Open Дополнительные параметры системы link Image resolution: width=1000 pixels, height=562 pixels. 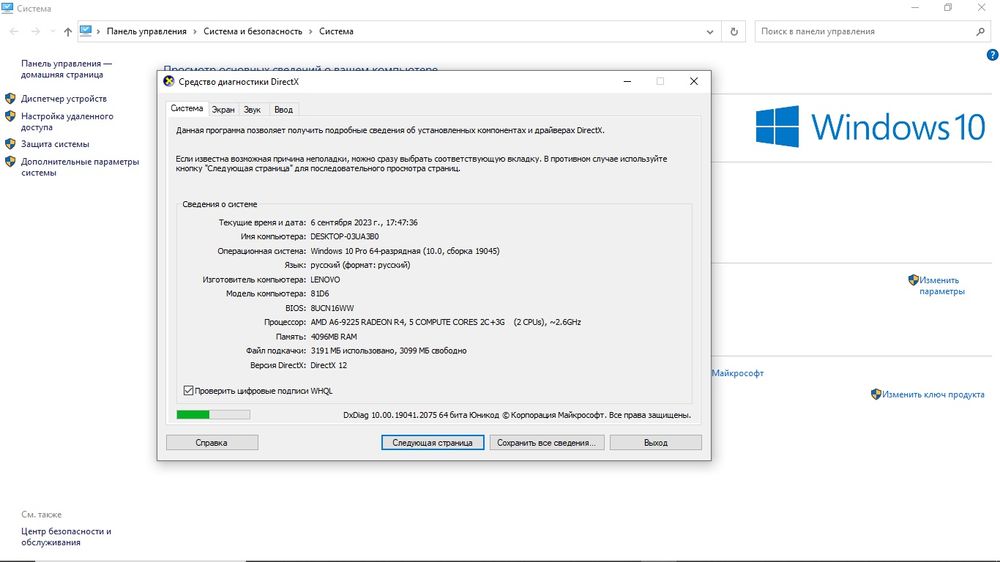tap(80, 167)
